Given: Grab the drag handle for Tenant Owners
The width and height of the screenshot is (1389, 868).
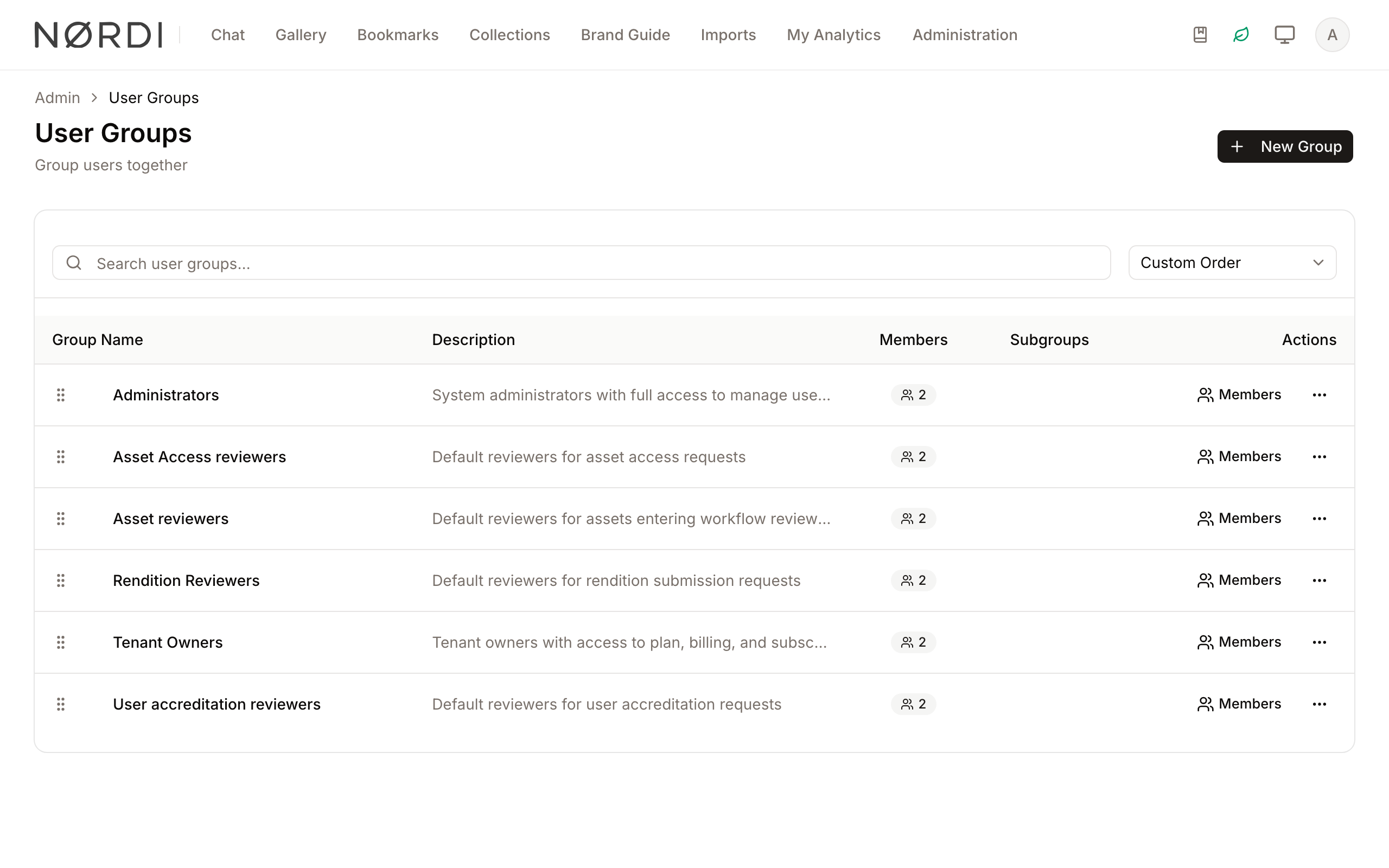Looking at the screenshot, I should (x=61, y=642).
